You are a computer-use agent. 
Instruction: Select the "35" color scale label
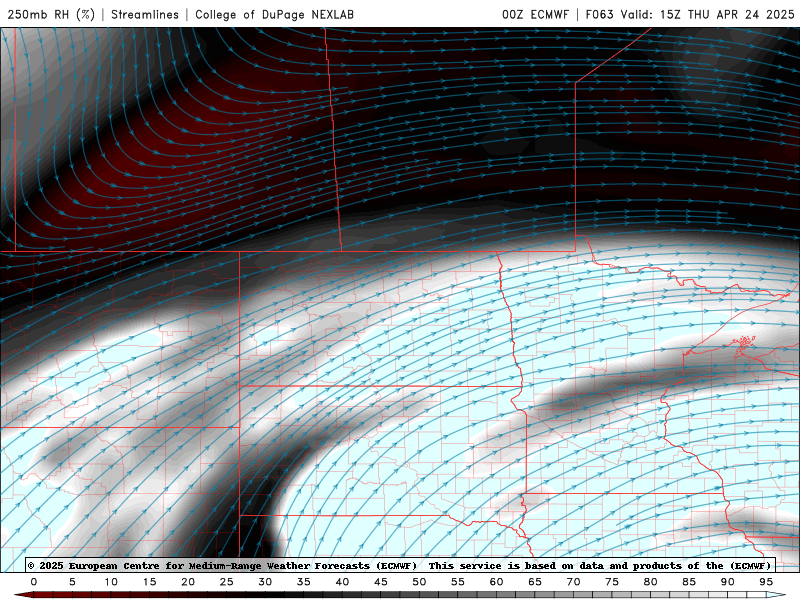click(304, 582)
